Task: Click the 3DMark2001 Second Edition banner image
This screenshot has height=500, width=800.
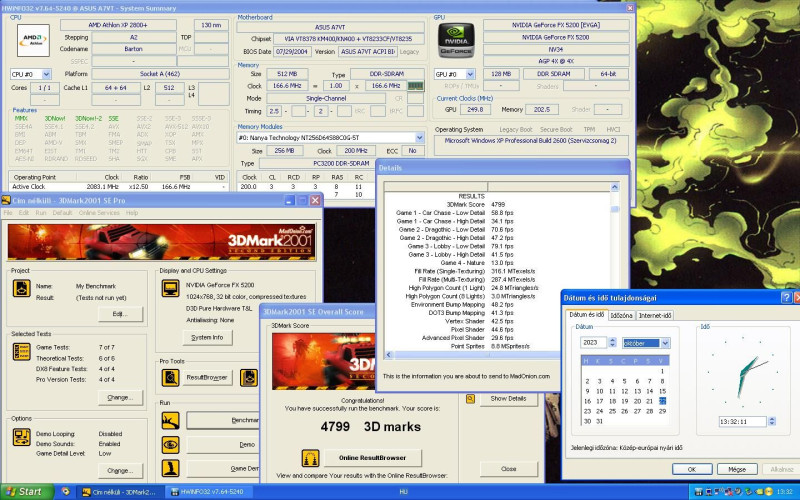Action: 162,242
